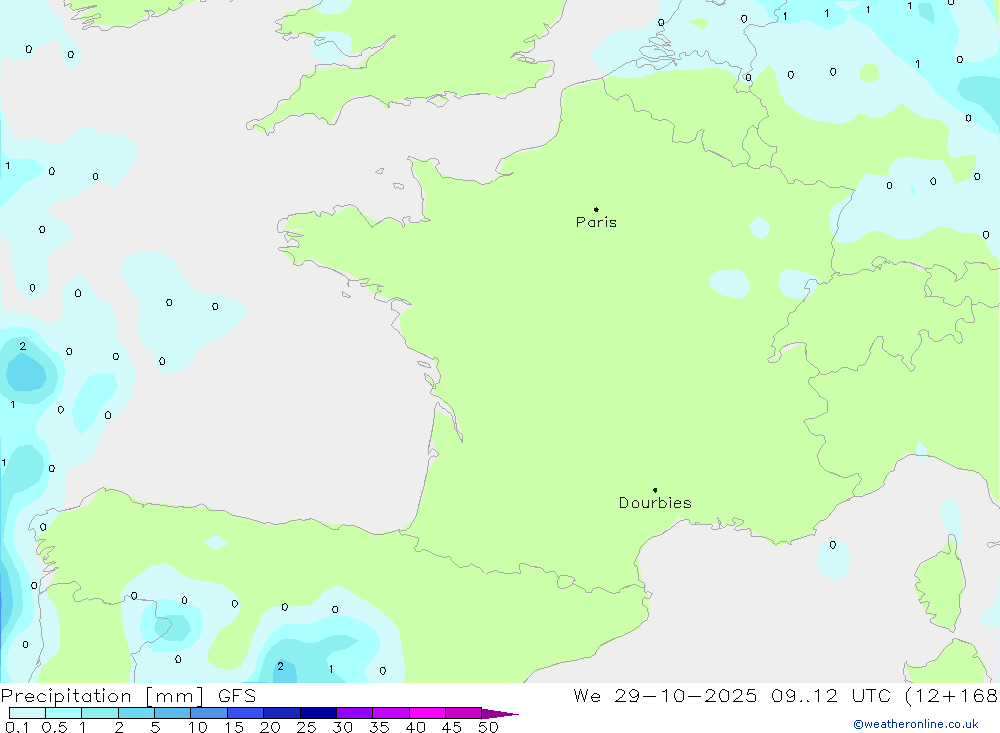
Task: Pick the legend swatch between 15 and 20
Action: 246,713
